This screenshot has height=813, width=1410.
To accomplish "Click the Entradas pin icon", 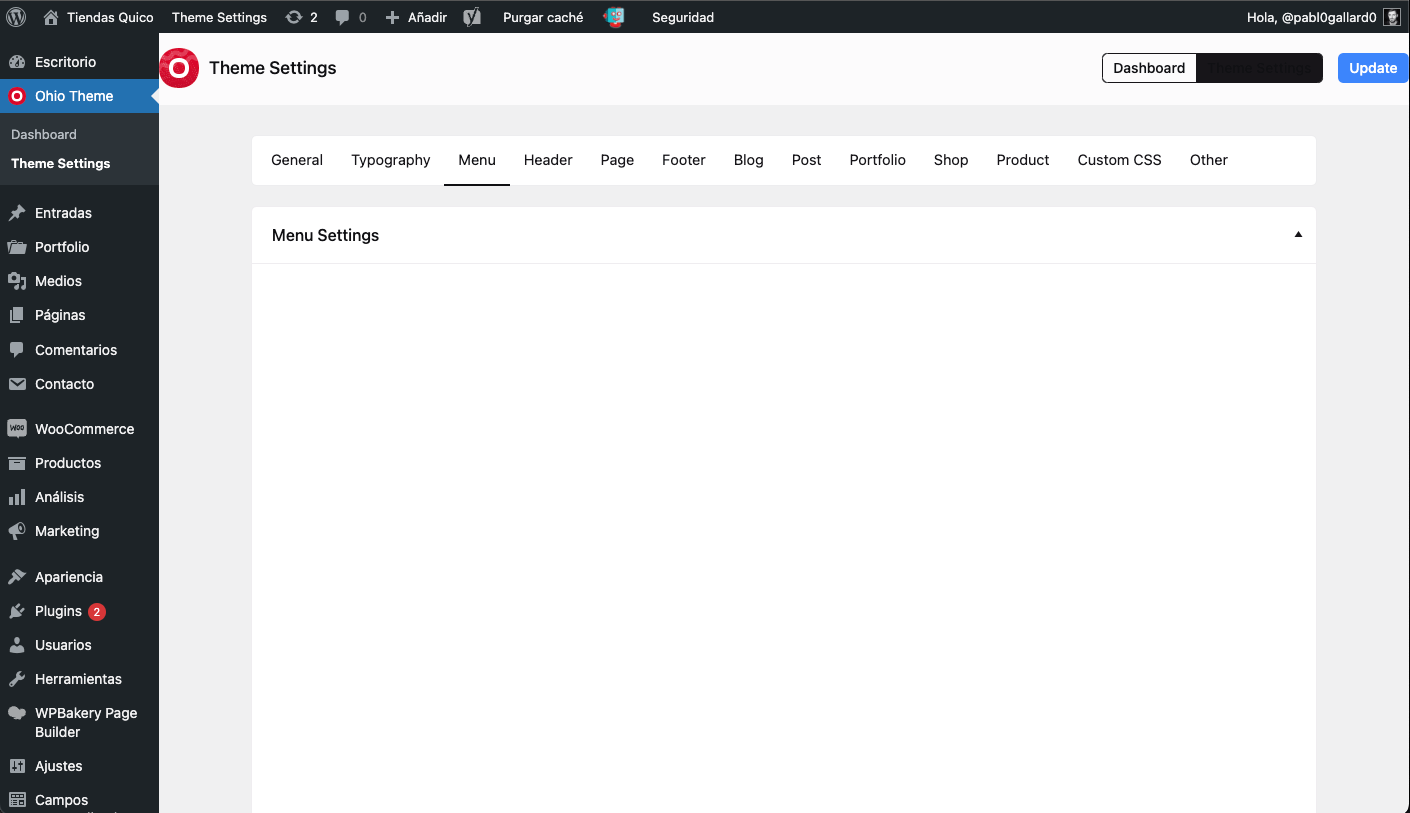I will point(17,213).
